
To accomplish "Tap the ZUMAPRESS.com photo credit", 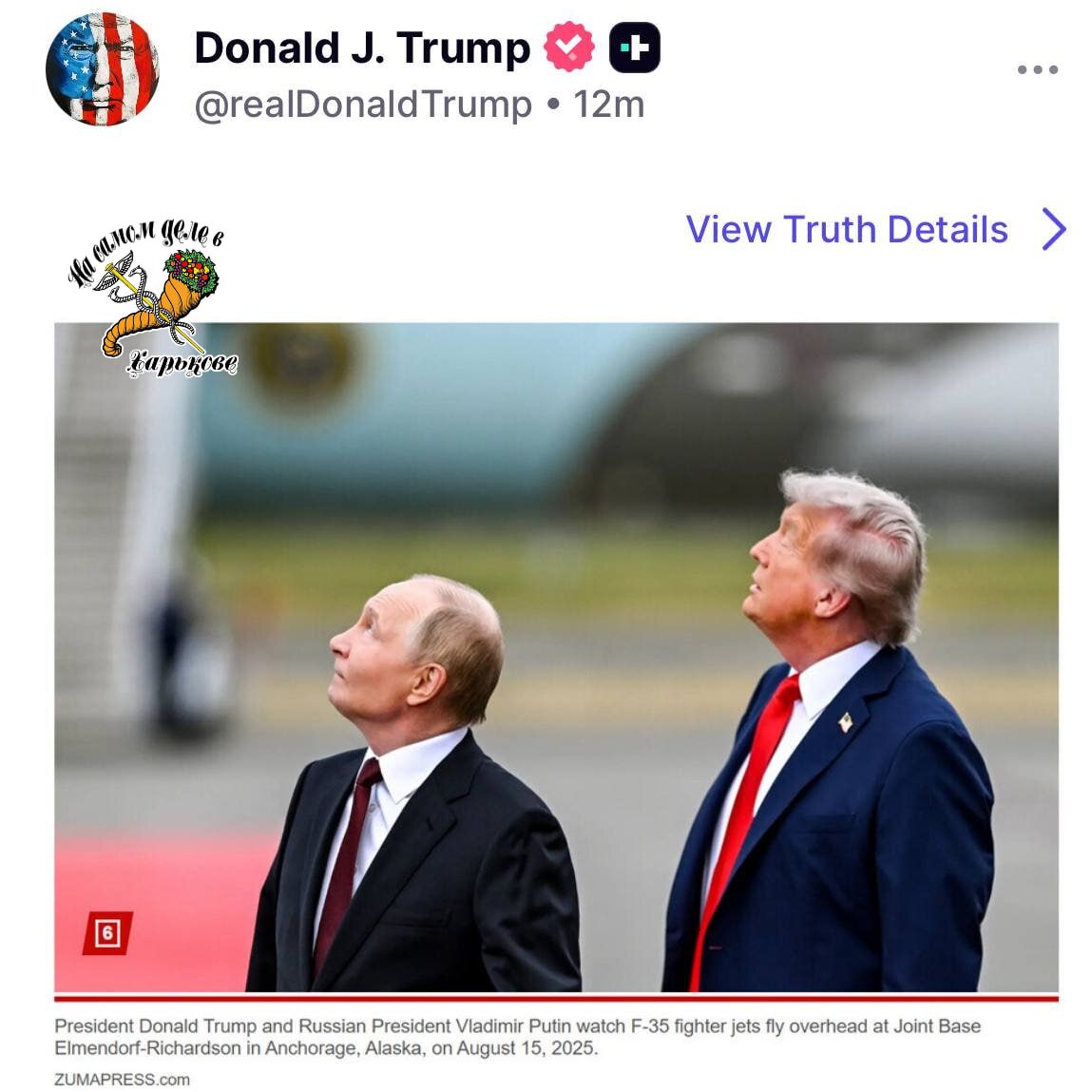I will [122, 1079].
